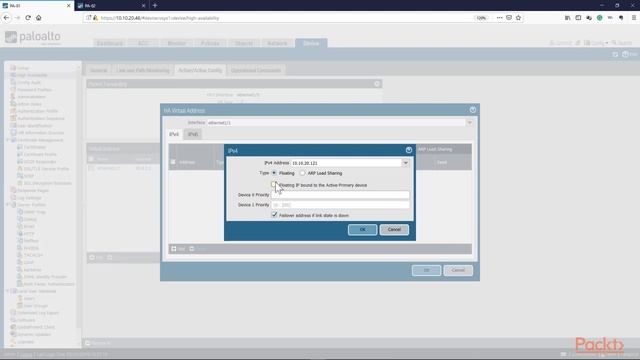Cancel the IPv4 dialog
The image size is (640, 360).
click(x=394, y=229)
